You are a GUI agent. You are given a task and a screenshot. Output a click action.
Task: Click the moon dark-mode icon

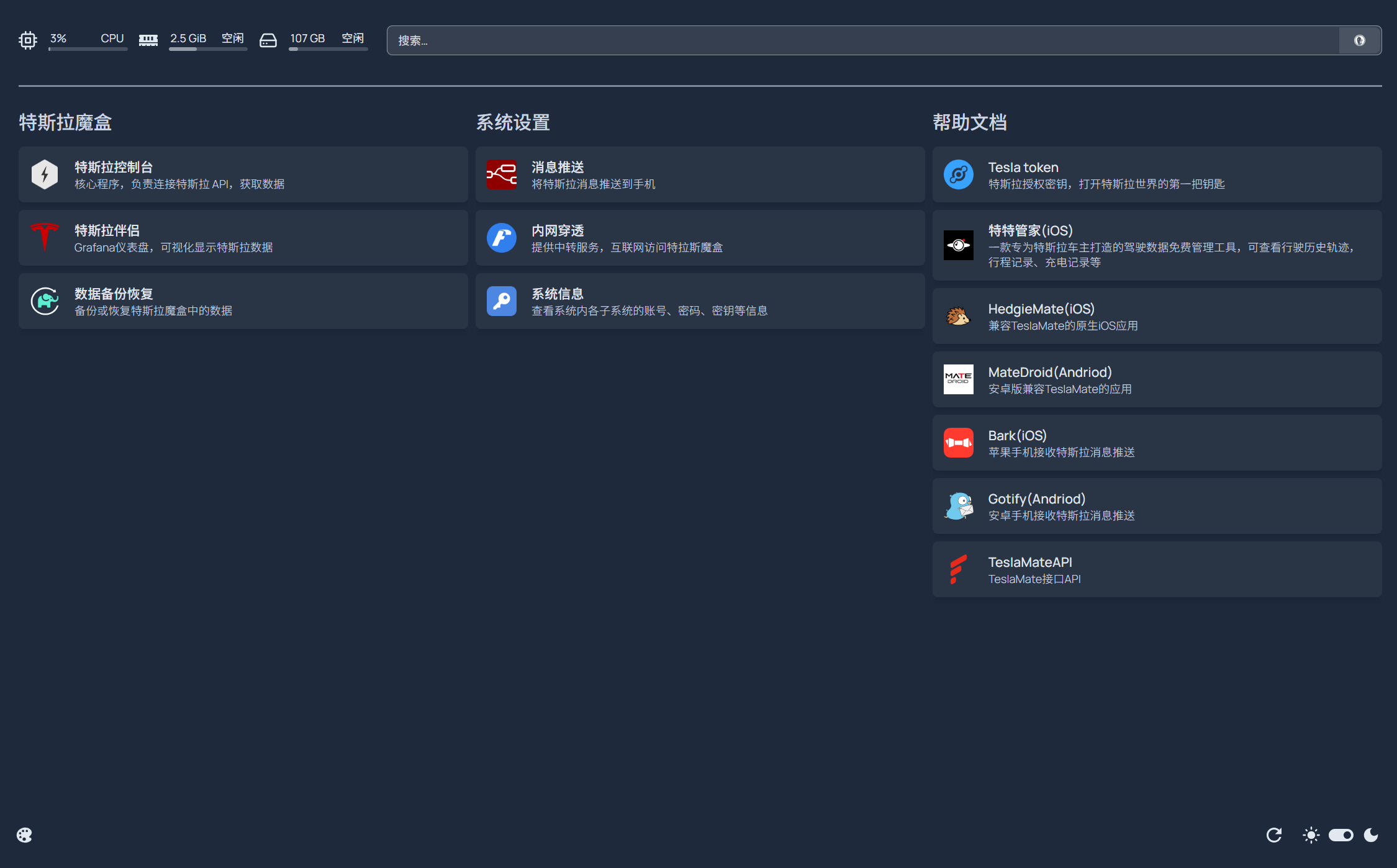1371,835
